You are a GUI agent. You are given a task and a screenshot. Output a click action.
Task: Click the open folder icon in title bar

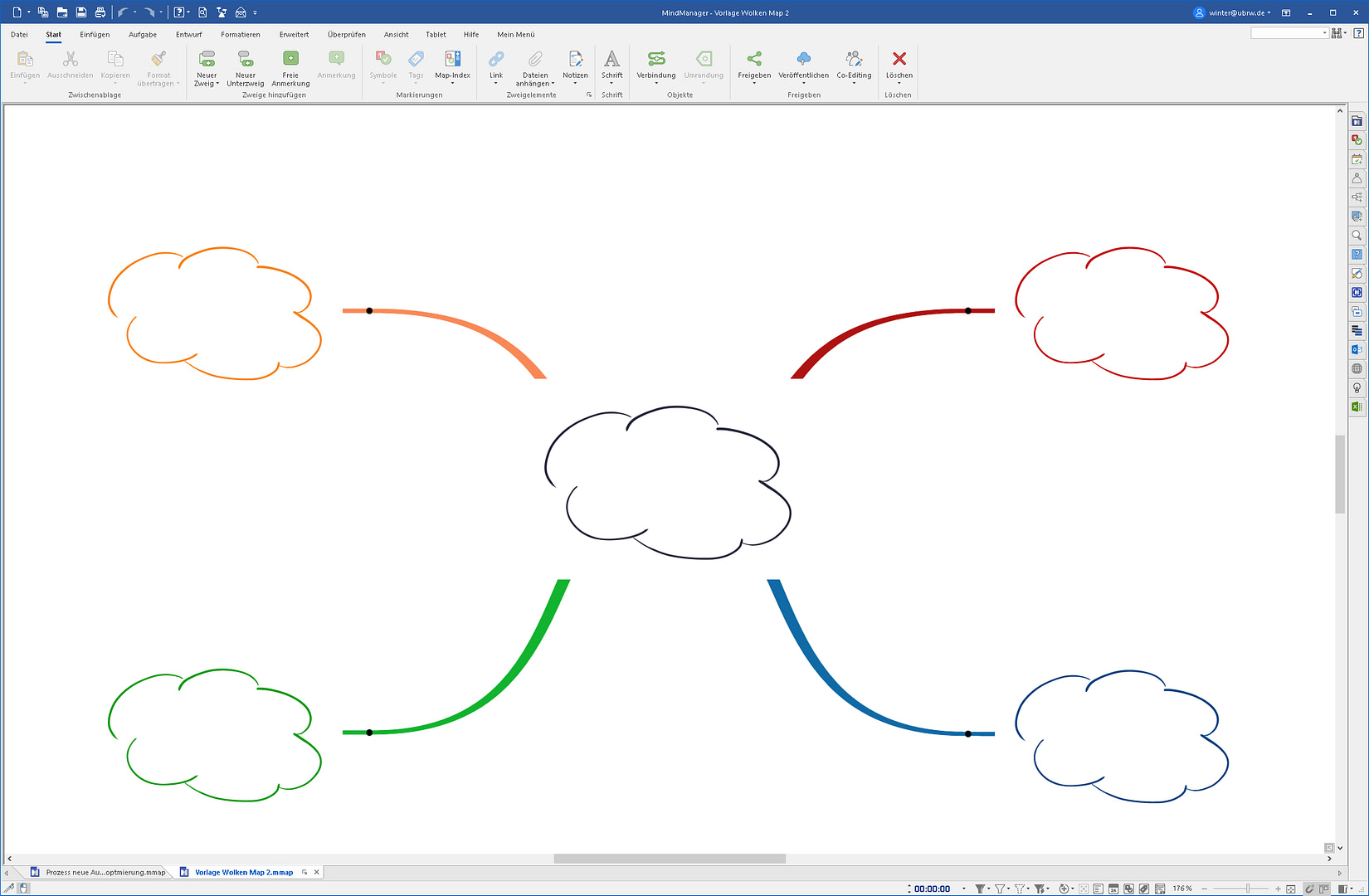click(62, 12)
